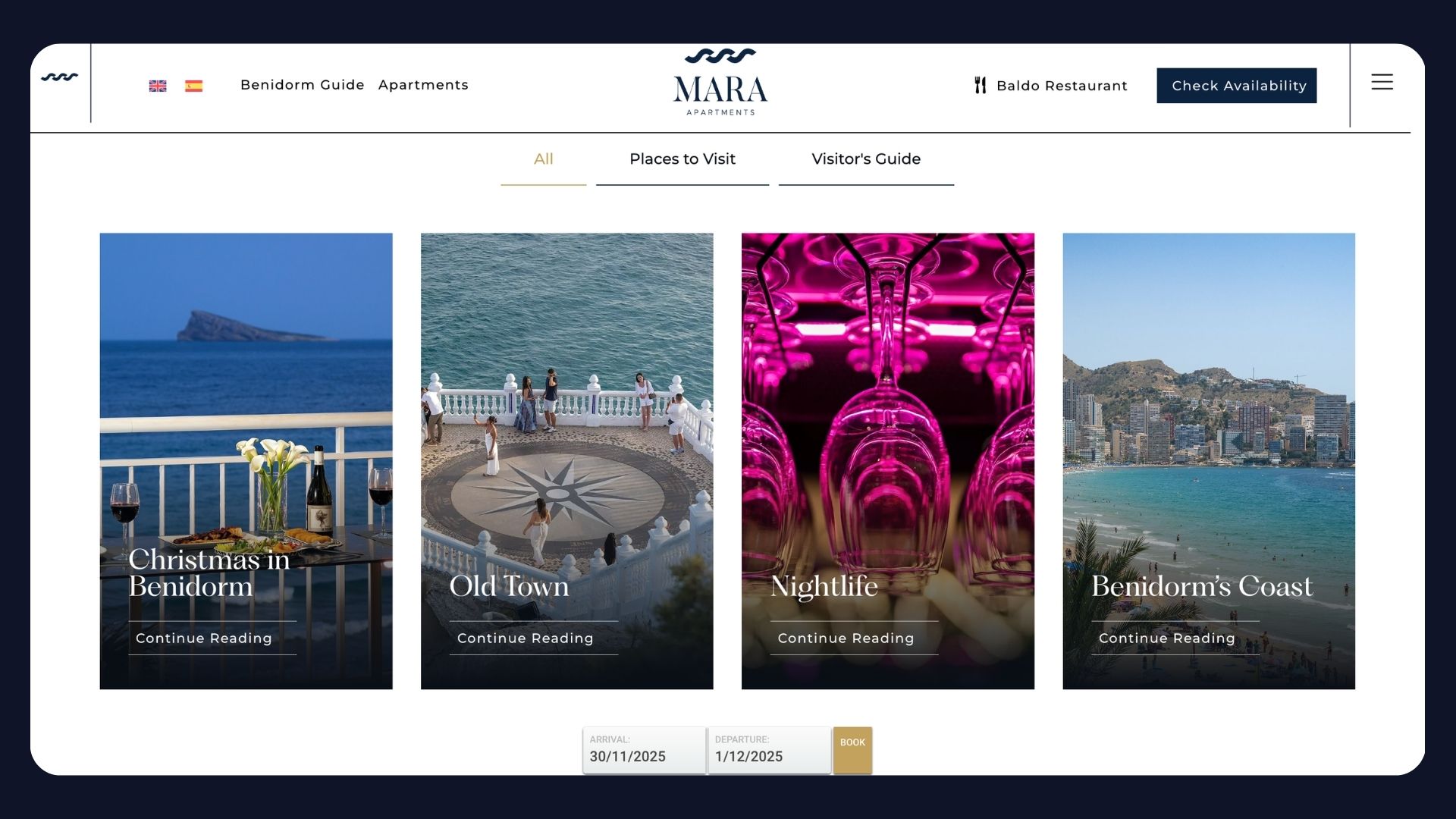Click the small wave logo icon
Image resolution: width=1456 pixels, height=819 pixels.
tap(60, 77)
